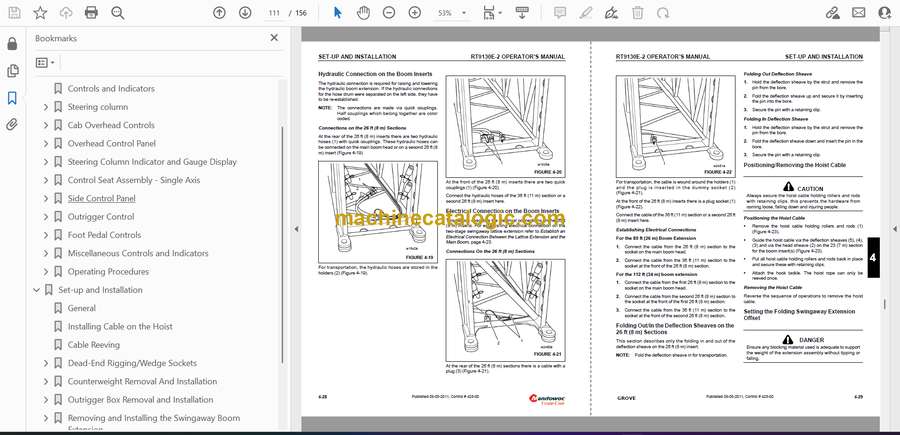The height and width of the screenshot is (435, 900).
Task: Collapse the left navigation pane arrow
Action: tap(296, 229)
